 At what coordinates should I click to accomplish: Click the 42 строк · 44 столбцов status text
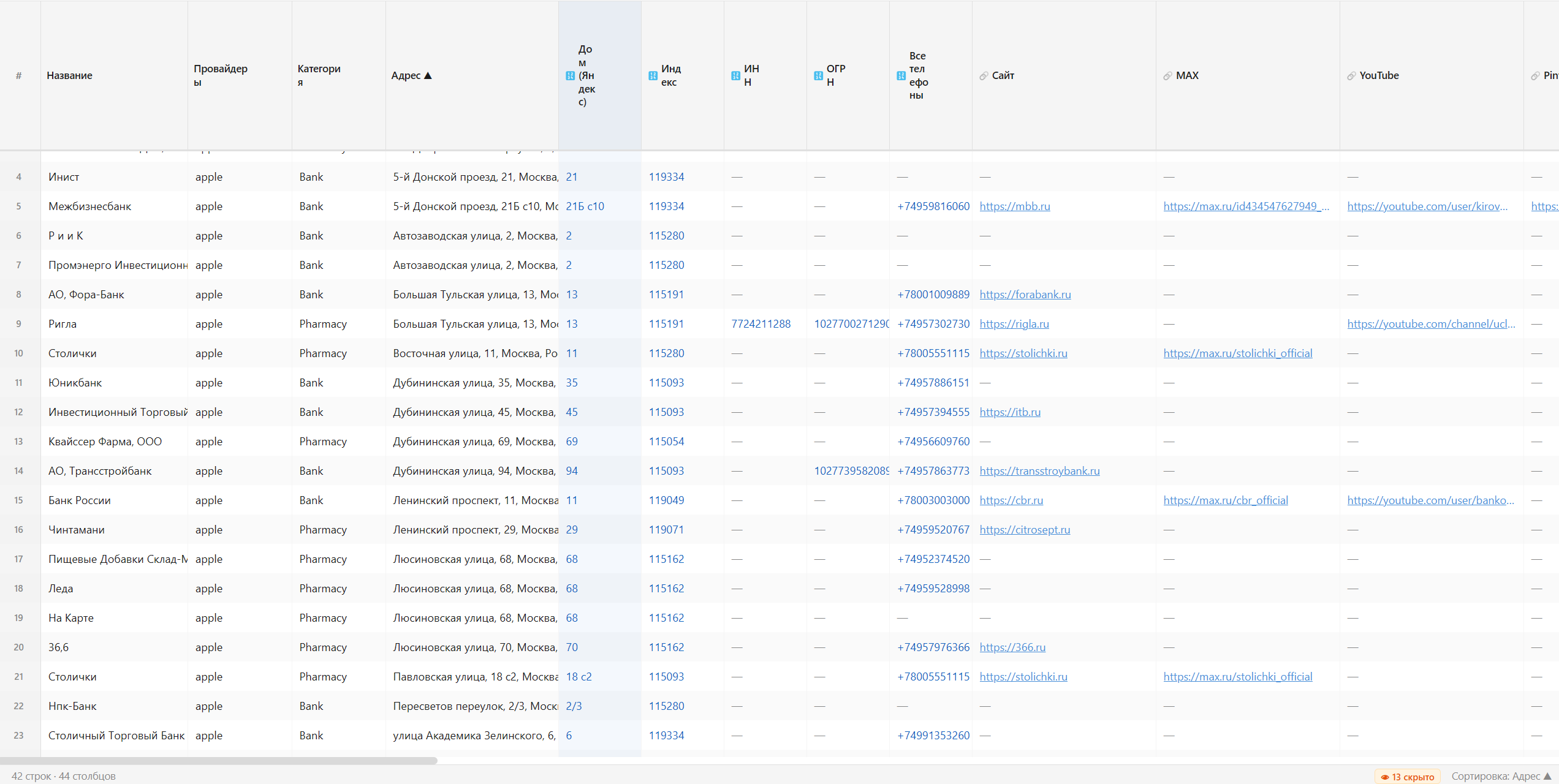pyautogui.click(x=64, y=777)
